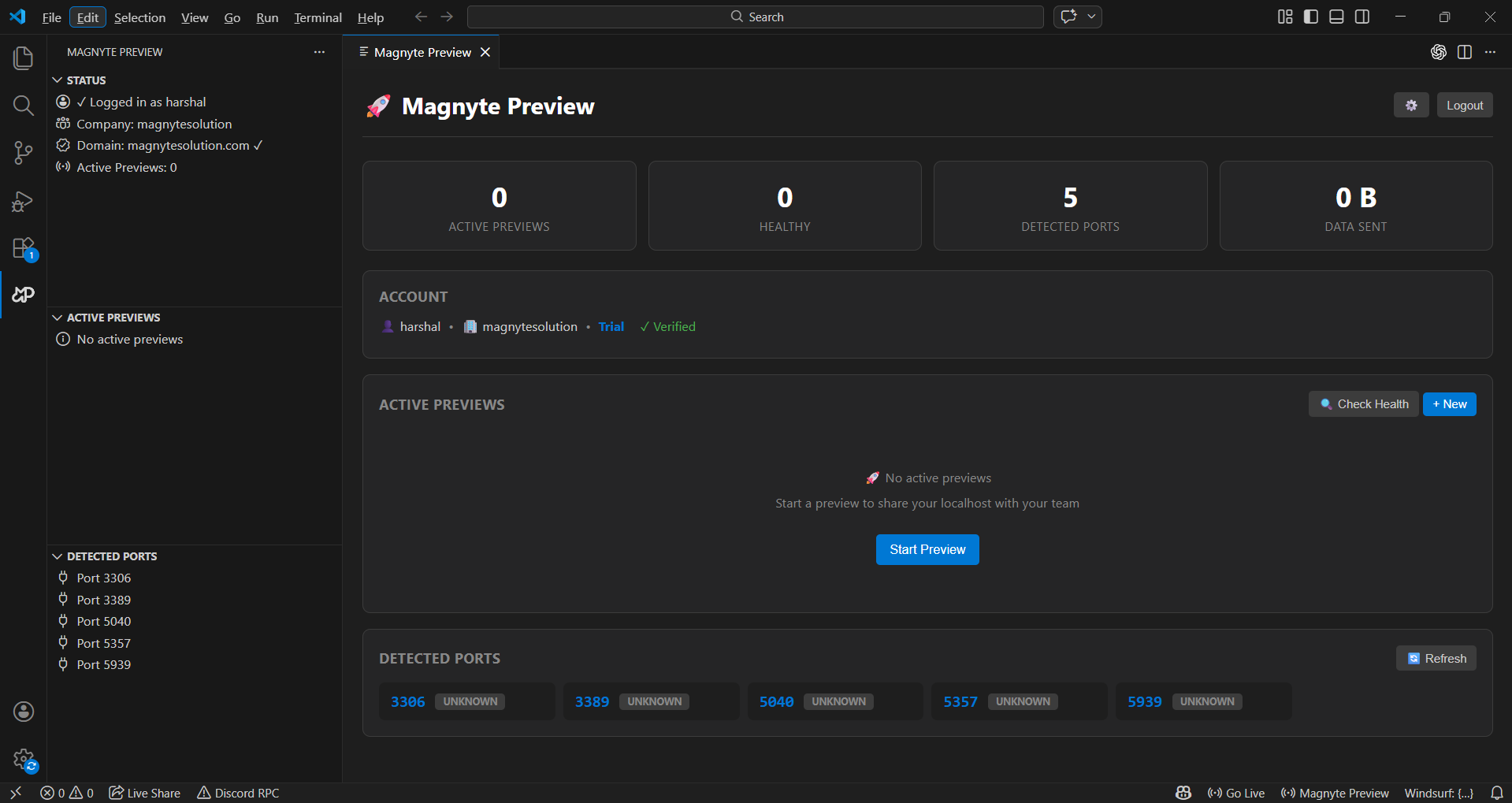The height and width of the screenshot is (803, 1512).
Task: Open the Accounts icon at bottom of activity bar
Action: 23,712
